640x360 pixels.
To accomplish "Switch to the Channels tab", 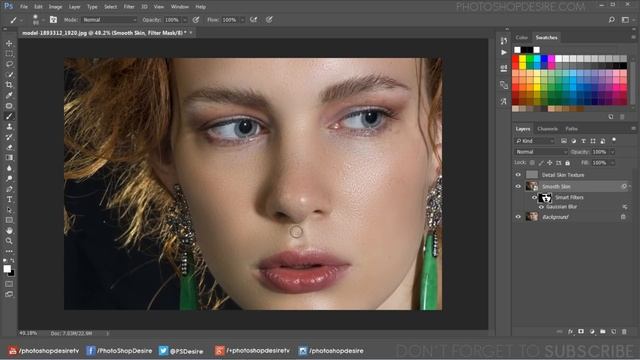I will [x=547, y=129].
